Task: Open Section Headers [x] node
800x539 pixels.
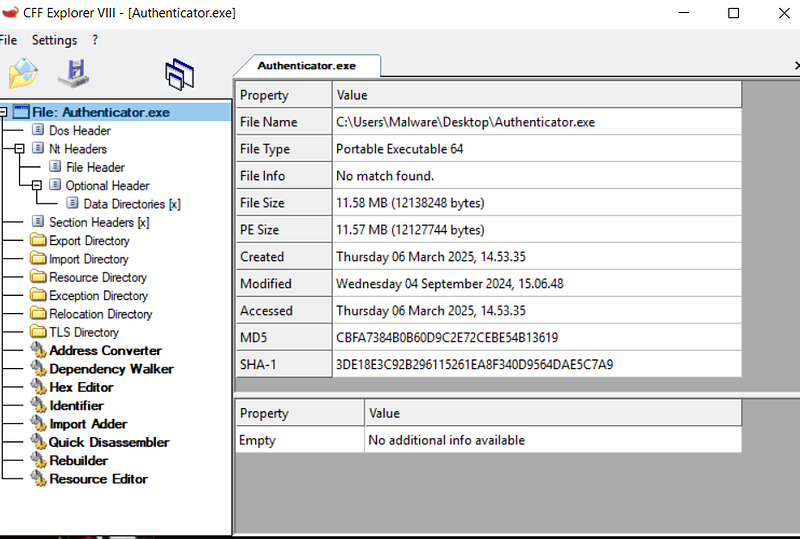Action: coord(99,223)
